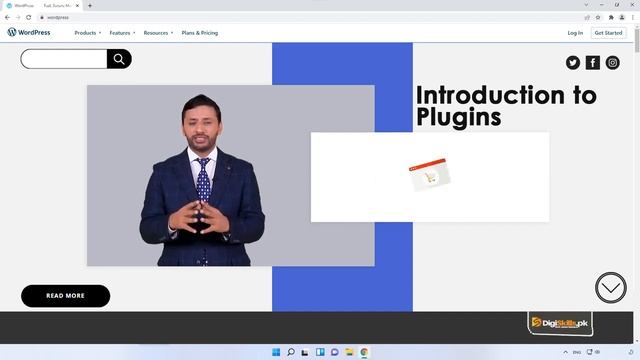Close the active browser tab
The image size is (640, 360).
click(x=77, y=6)
